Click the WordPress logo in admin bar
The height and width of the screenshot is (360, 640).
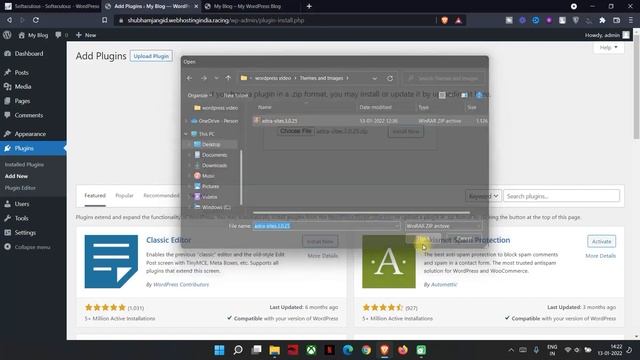7,35
